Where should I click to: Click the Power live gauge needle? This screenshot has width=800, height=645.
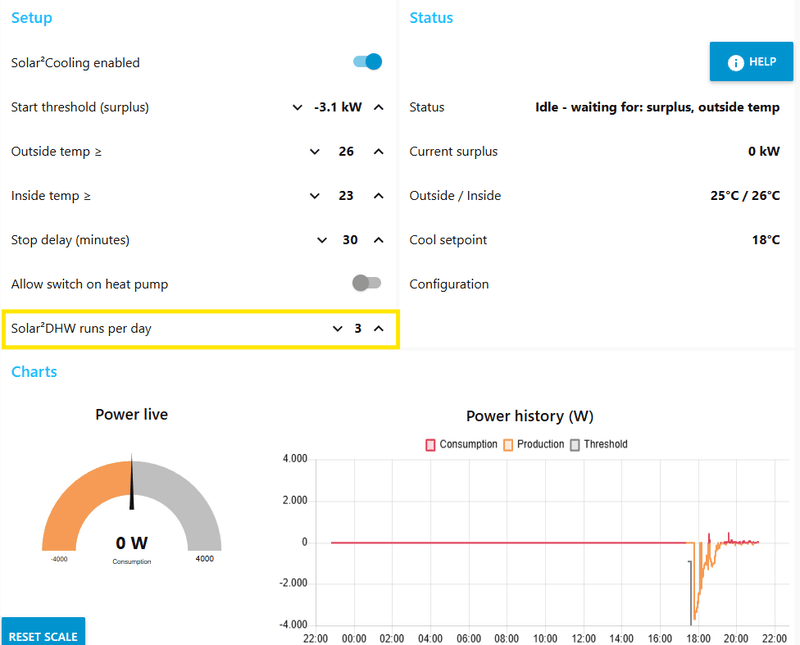point(132,482)
